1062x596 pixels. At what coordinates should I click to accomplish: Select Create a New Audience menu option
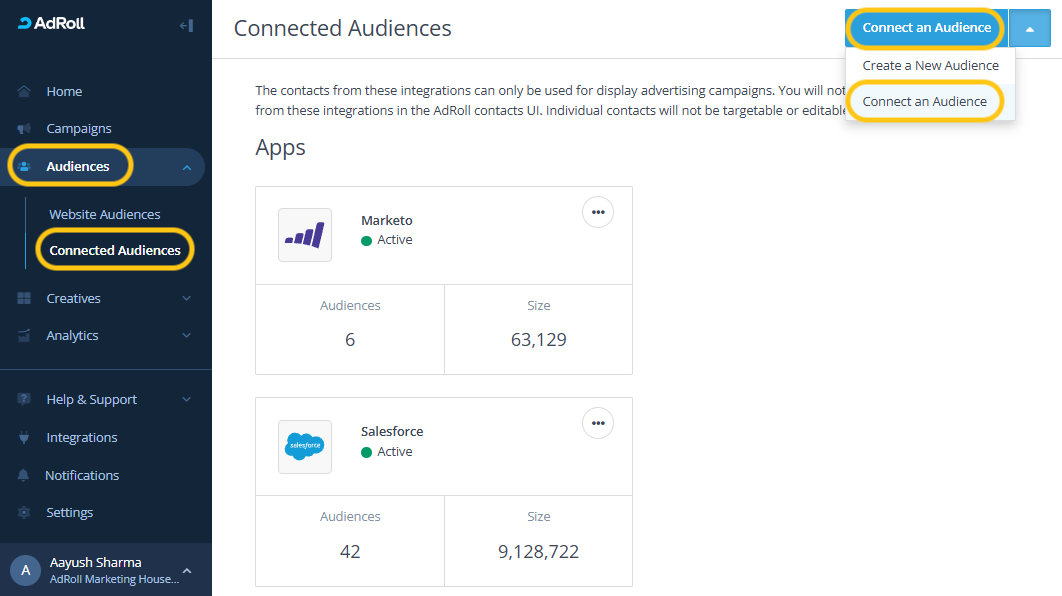pos(930,65)
